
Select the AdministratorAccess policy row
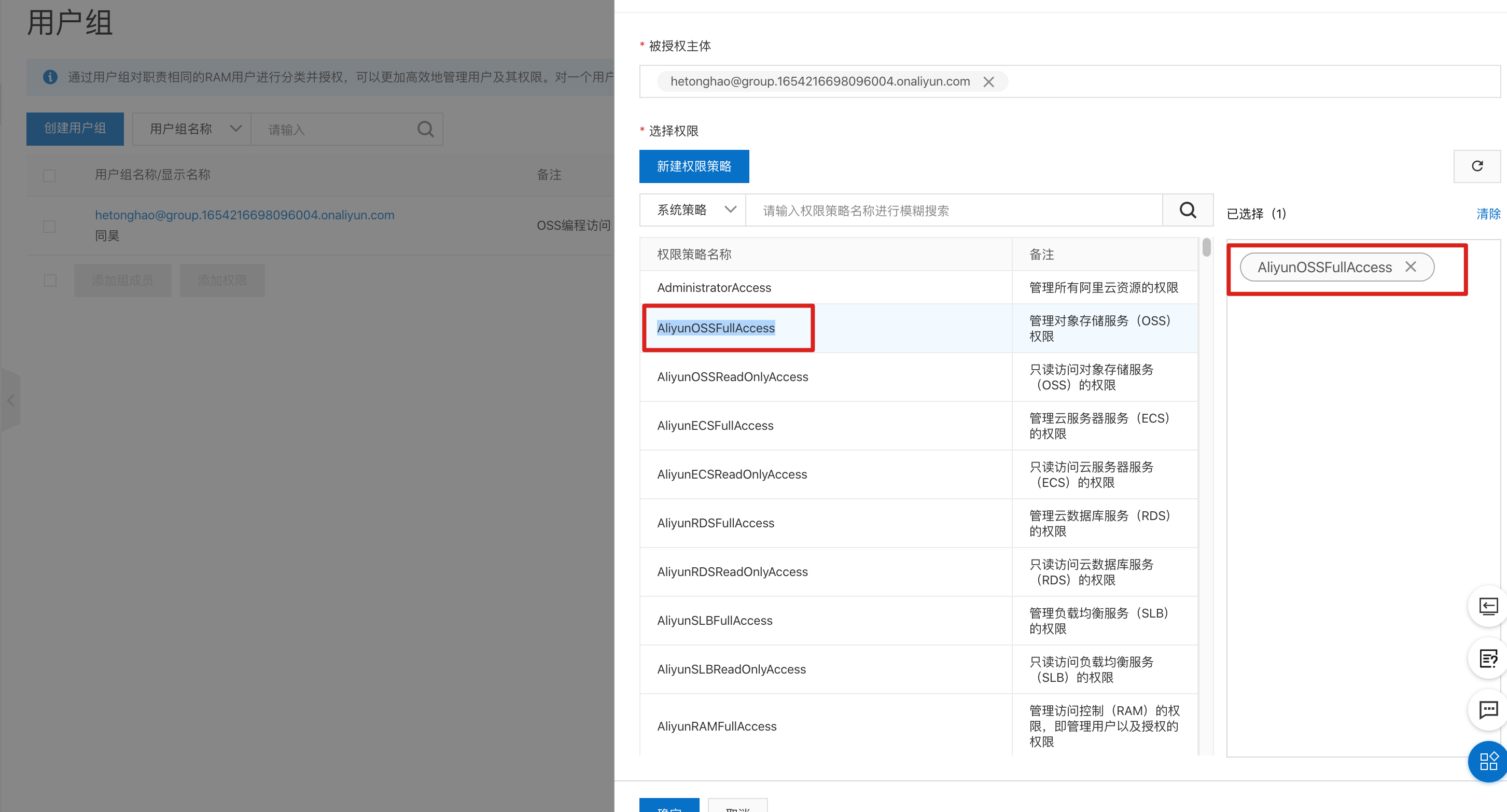918,287
